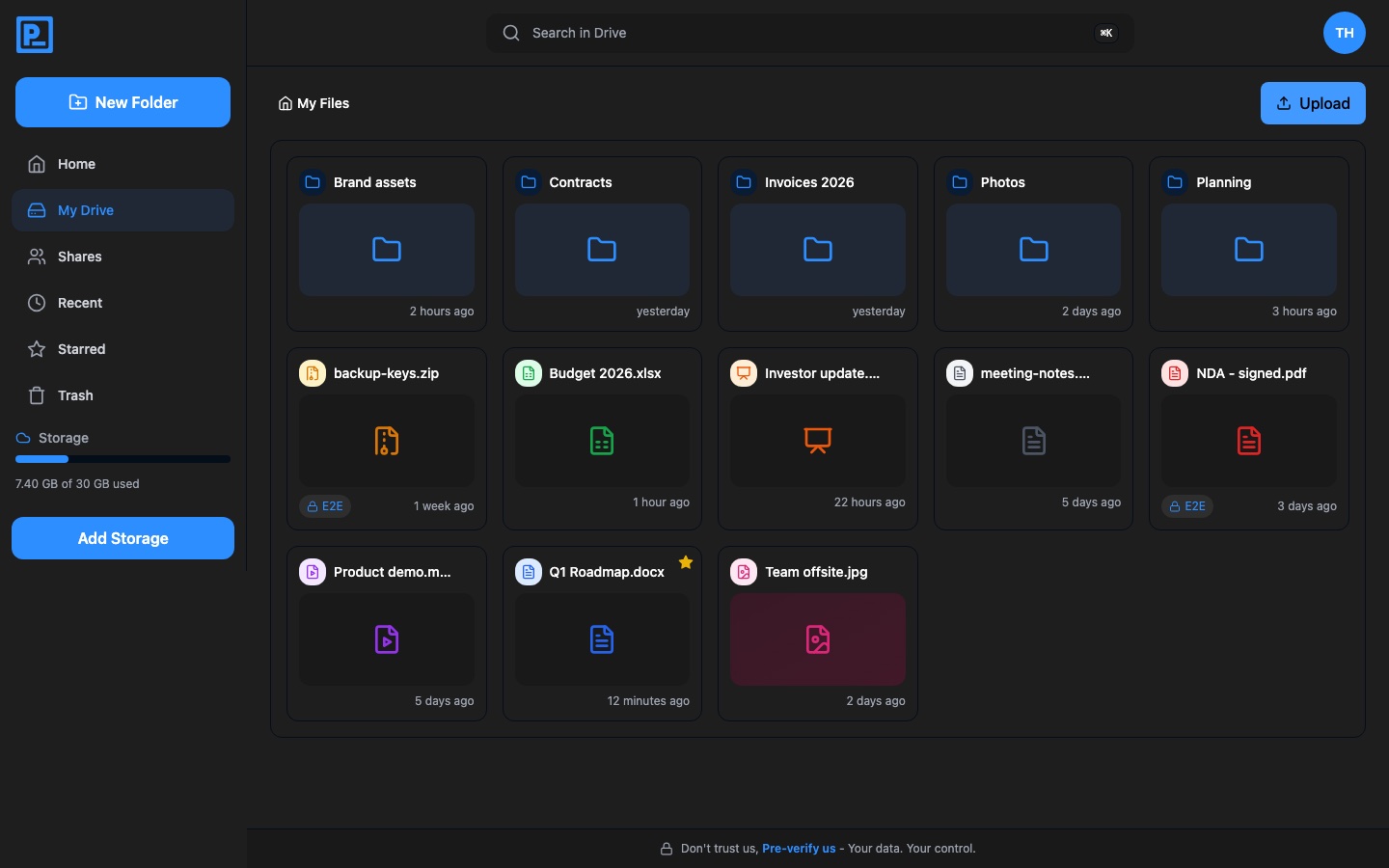Viewport: 1389px width, 868px height.
Task: Click '7.40 GB of 30 GB used' text
Action: pyautogui.click(x=77, y=484)
